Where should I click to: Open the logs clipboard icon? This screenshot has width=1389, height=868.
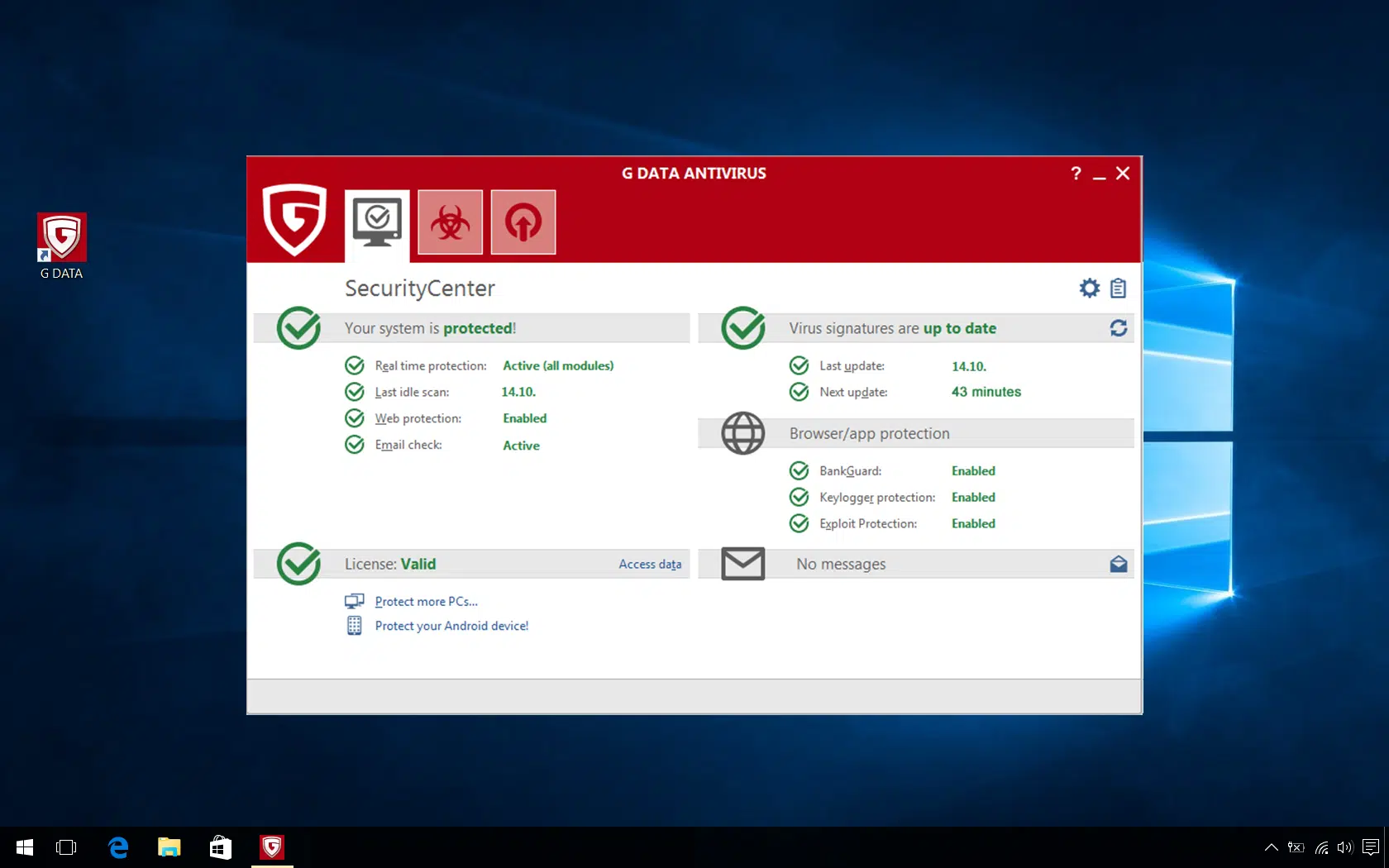click(x=1118, y=288)
